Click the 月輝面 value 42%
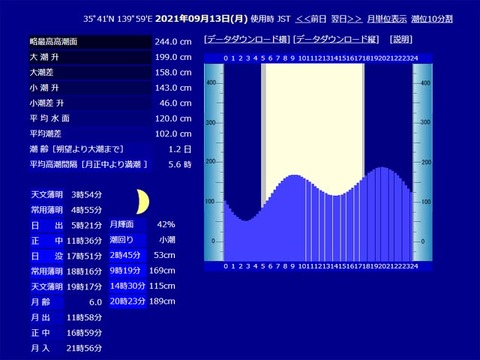The height and width of the screenshot is (360, 480). (x=166, y=225)
